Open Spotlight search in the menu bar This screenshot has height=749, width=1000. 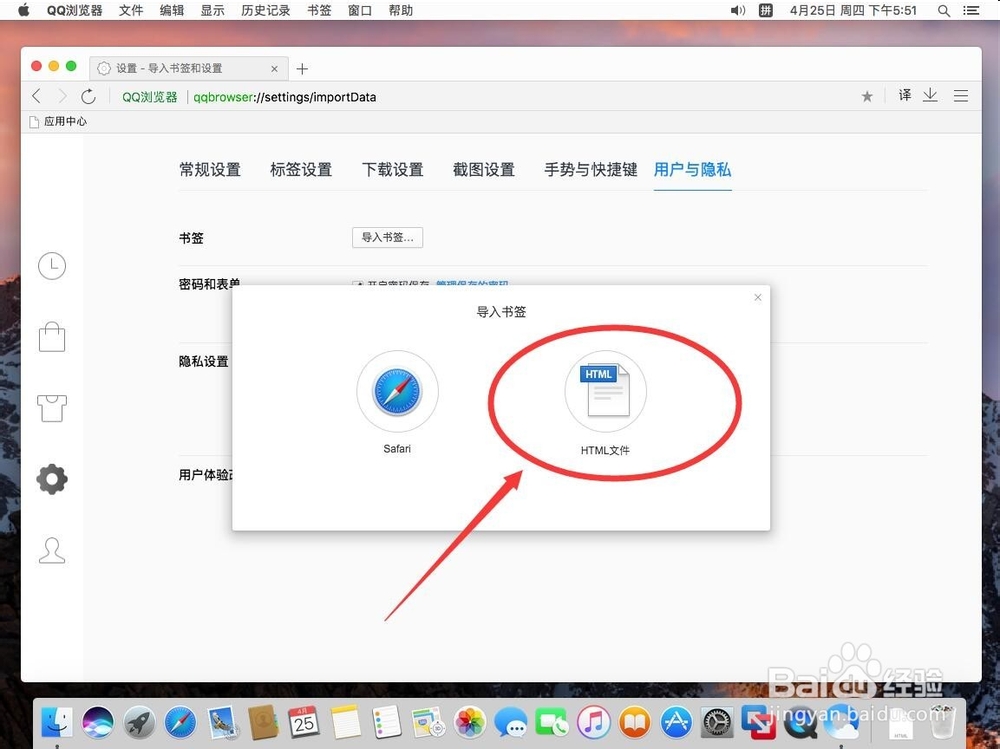(x=944, y=10)
